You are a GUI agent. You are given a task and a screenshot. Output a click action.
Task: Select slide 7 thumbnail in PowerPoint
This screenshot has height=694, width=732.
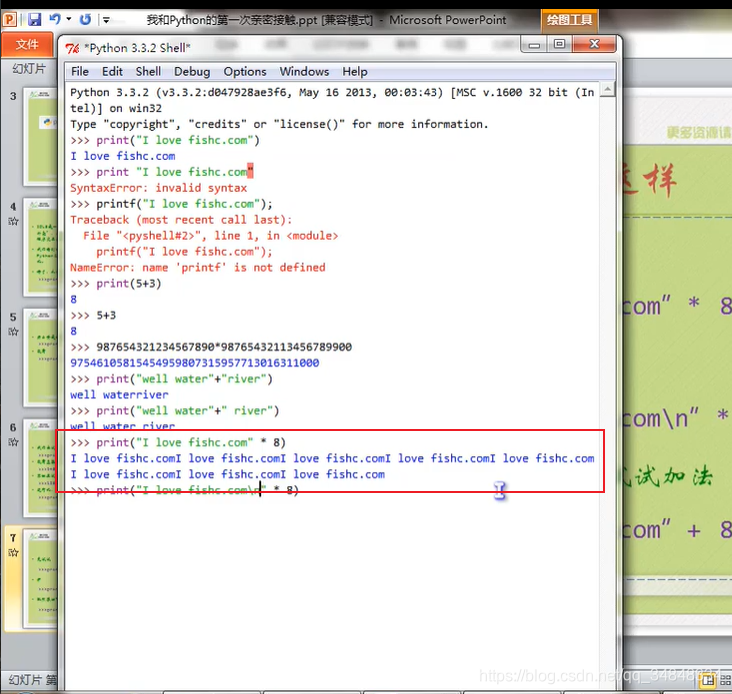pyautogui.click(x=42, y=579)
